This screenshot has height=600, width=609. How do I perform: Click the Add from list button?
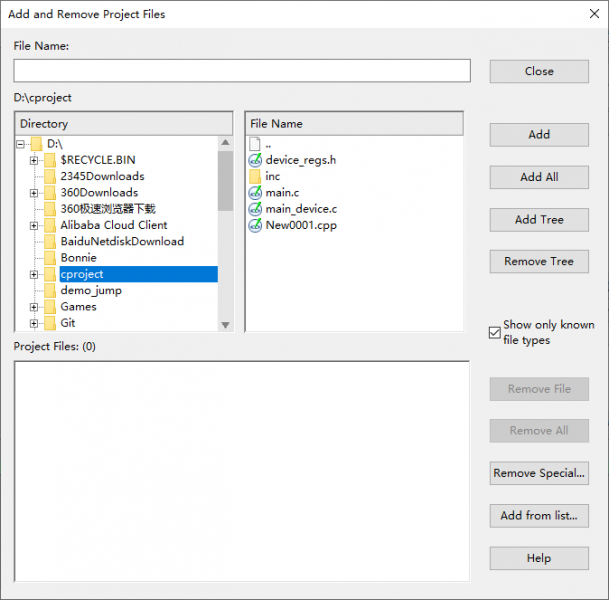point(539,516)
